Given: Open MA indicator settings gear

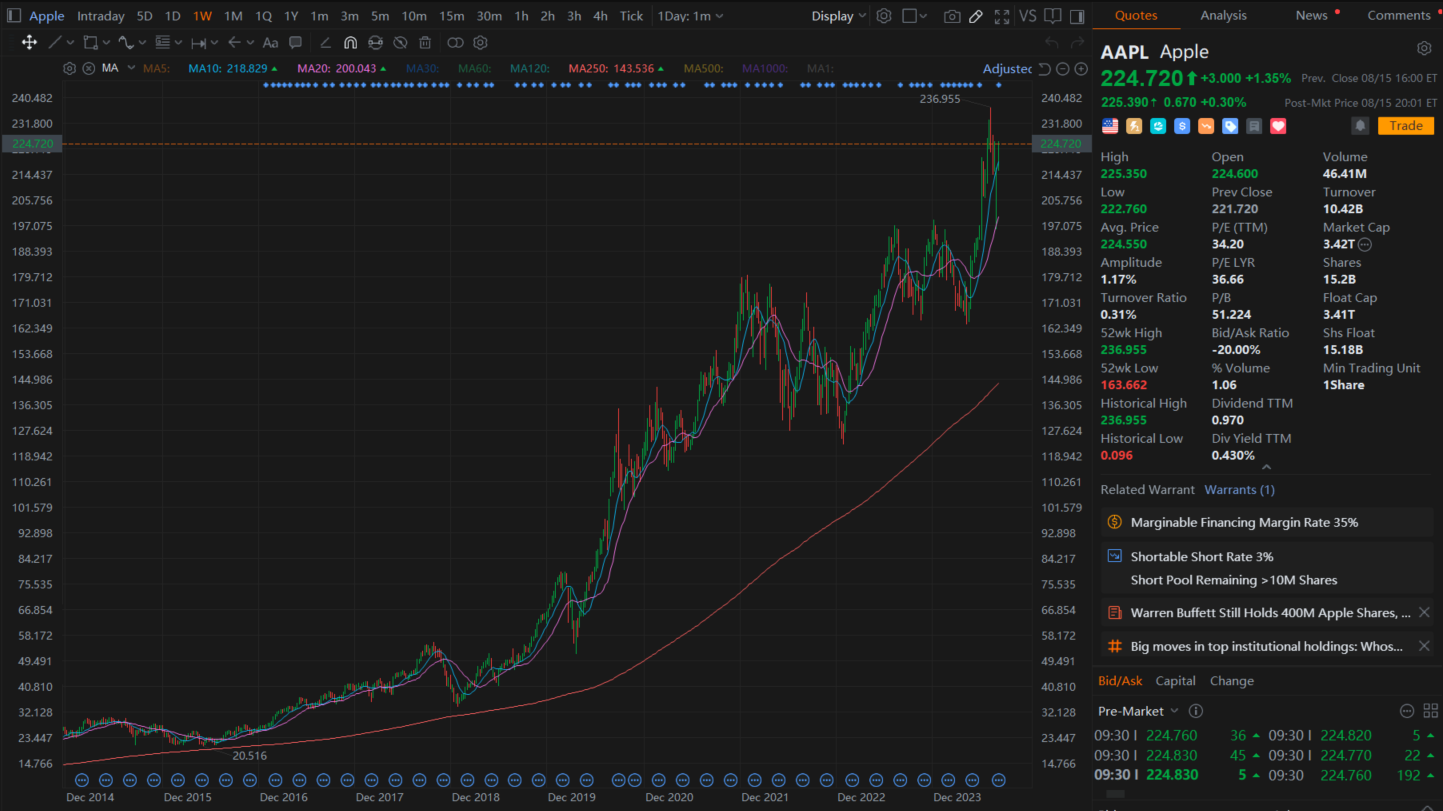Looking at the screenshot, I should [x=69, y=68].
